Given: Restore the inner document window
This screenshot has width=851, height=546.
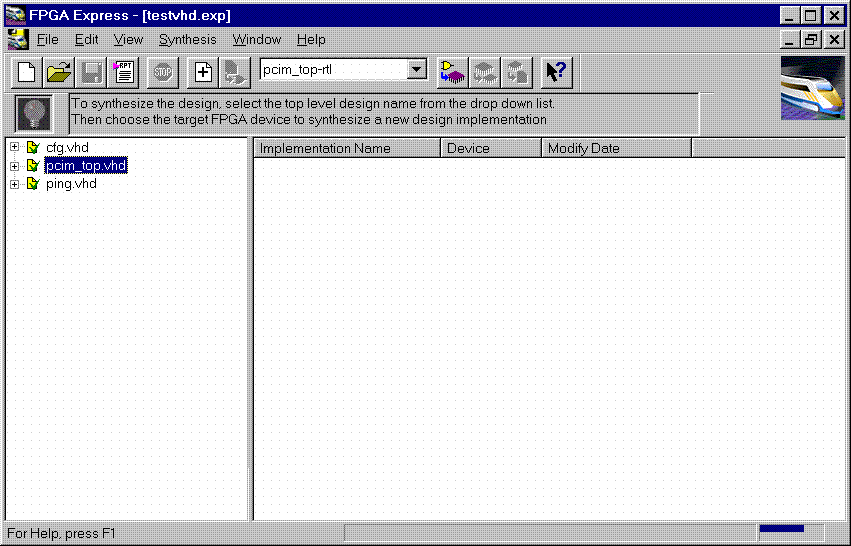Looking at the screenshot, I should pyautogui.click(x=811, y=40).
